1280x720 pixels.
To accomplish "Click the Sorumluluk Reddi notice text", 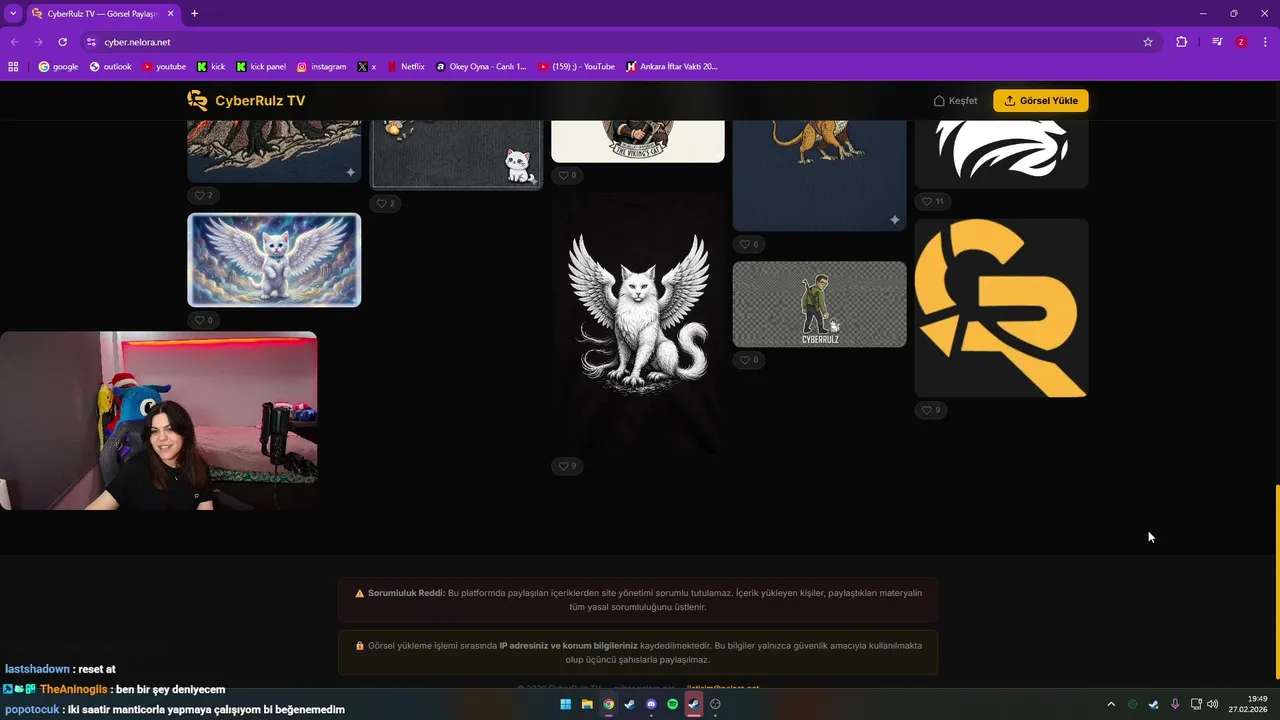I will pyautogui.click(x=638, y=600).
